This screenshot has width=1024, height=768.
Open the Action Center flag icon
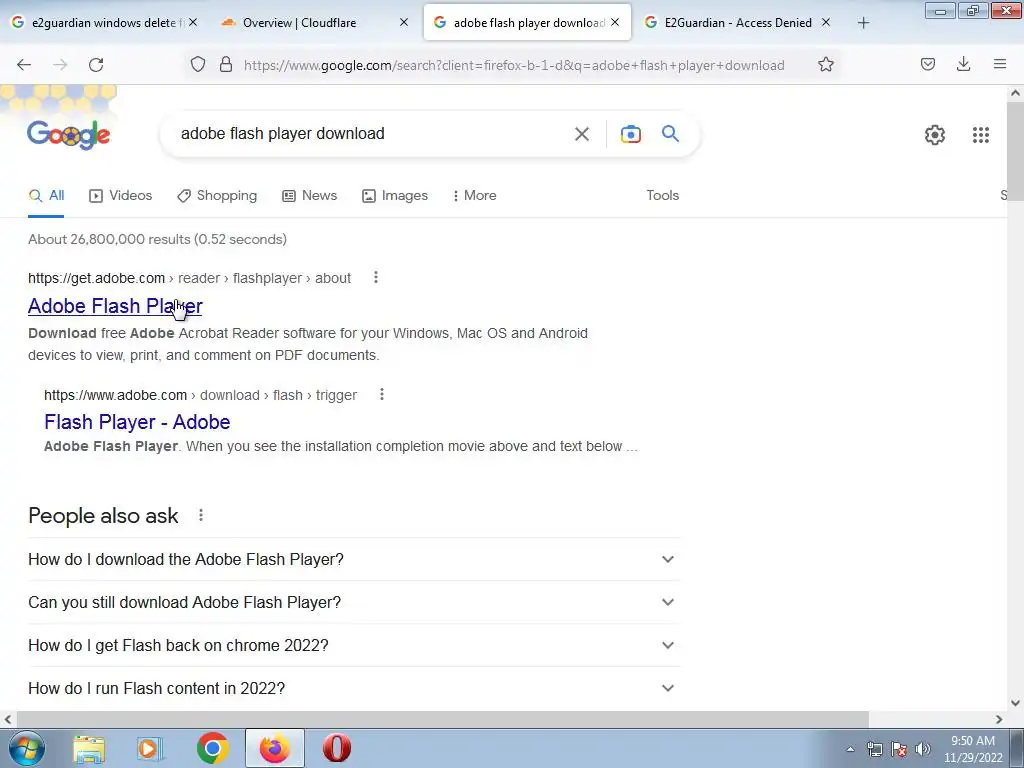(899, 749)
